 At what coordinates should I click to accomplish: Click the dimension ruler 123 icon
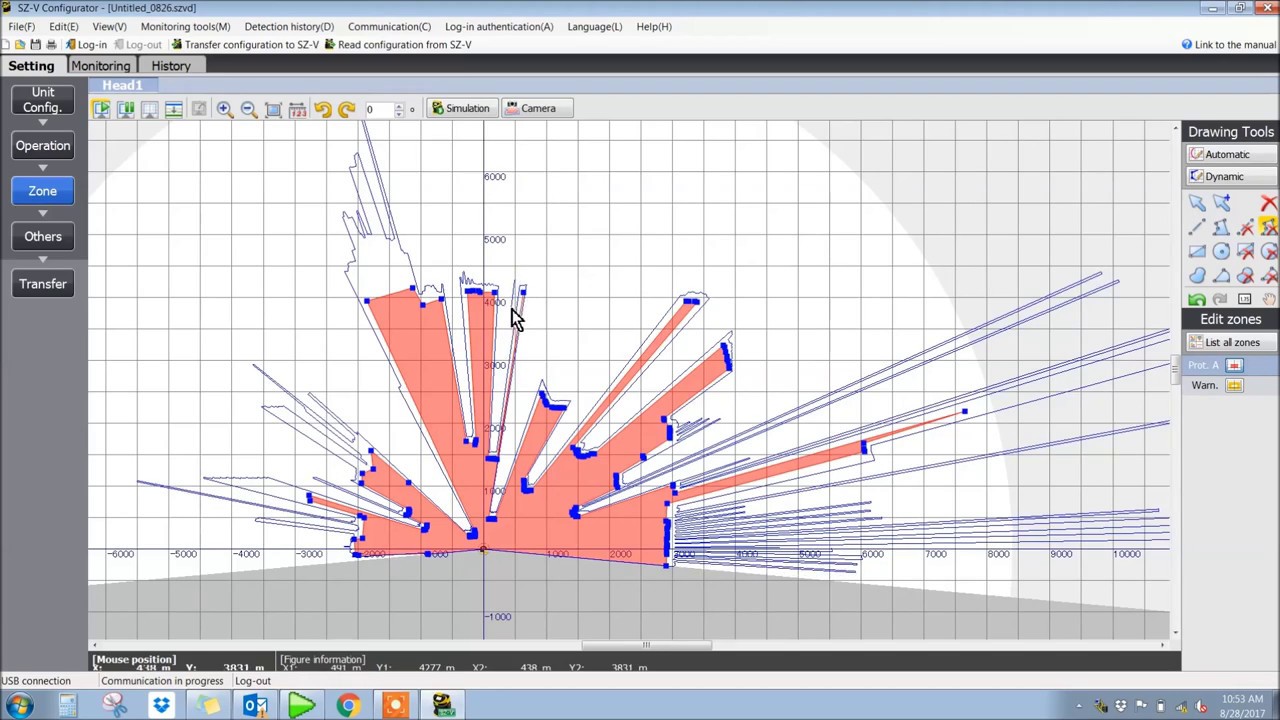(297, 109)
